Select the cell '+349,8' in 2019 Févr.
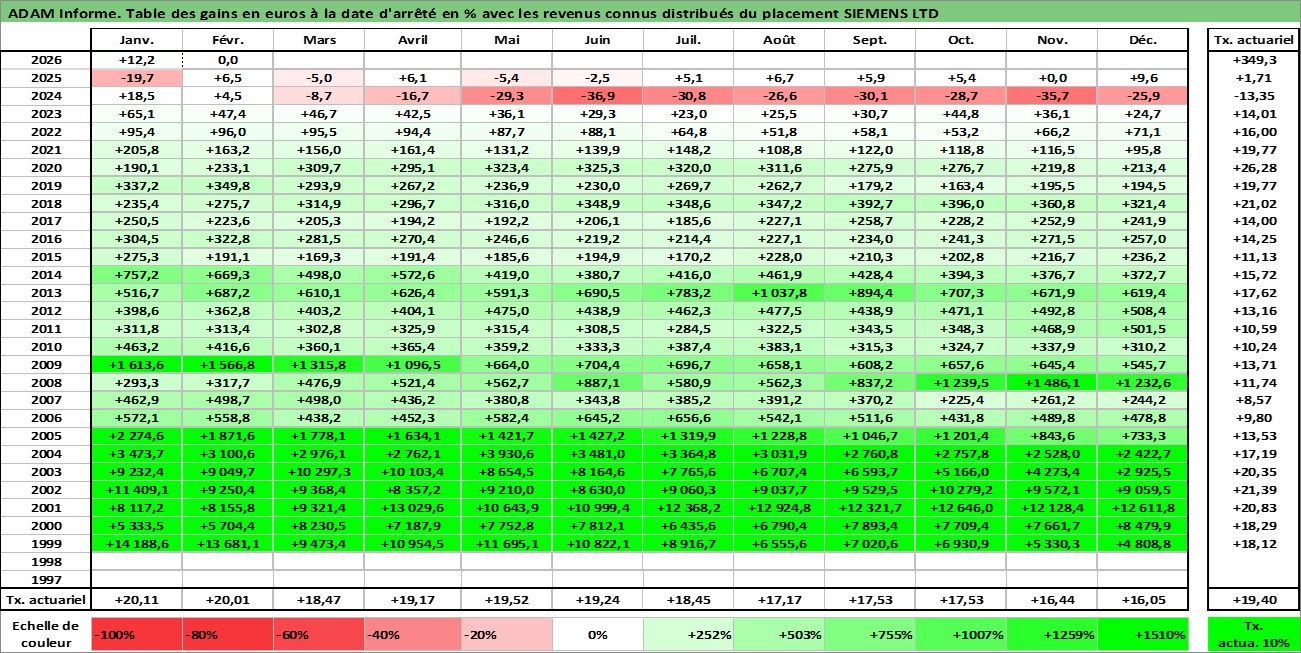This screenshot has height=653, width=1301. [x=228, y=185]
